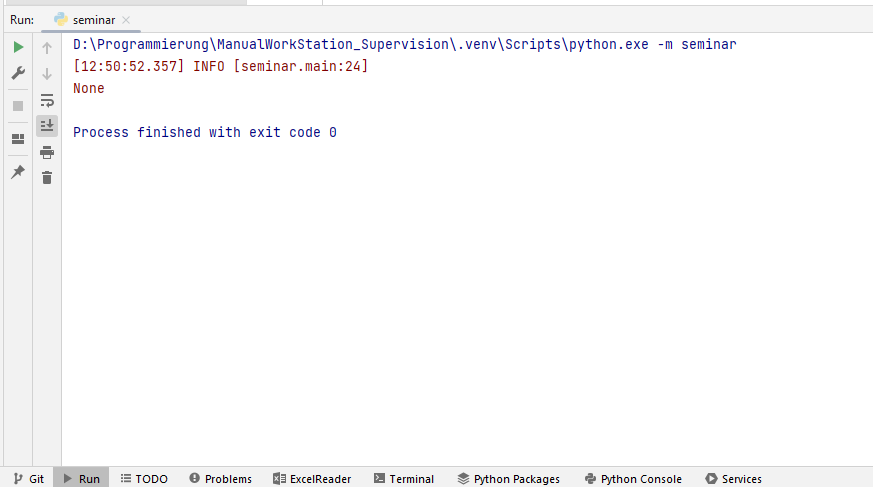The width and height of the screenshot is (873, 487).
Task: Pin the seminar run tab
Action: pos(18,171)
